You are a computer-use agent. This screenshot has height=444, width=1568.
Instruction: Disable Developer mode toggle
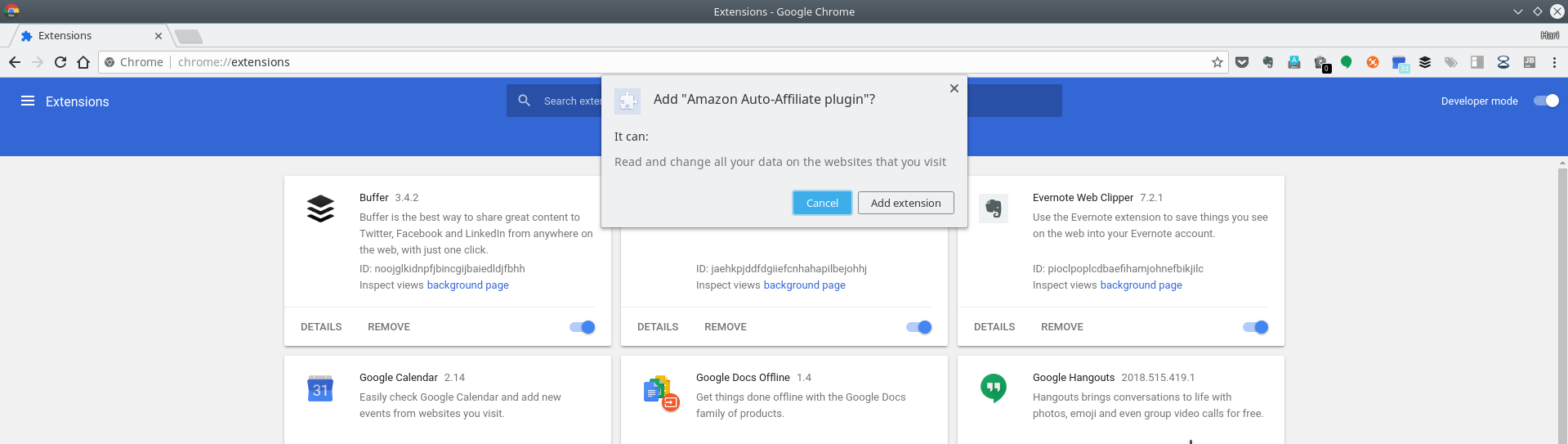coord(1546,101)
